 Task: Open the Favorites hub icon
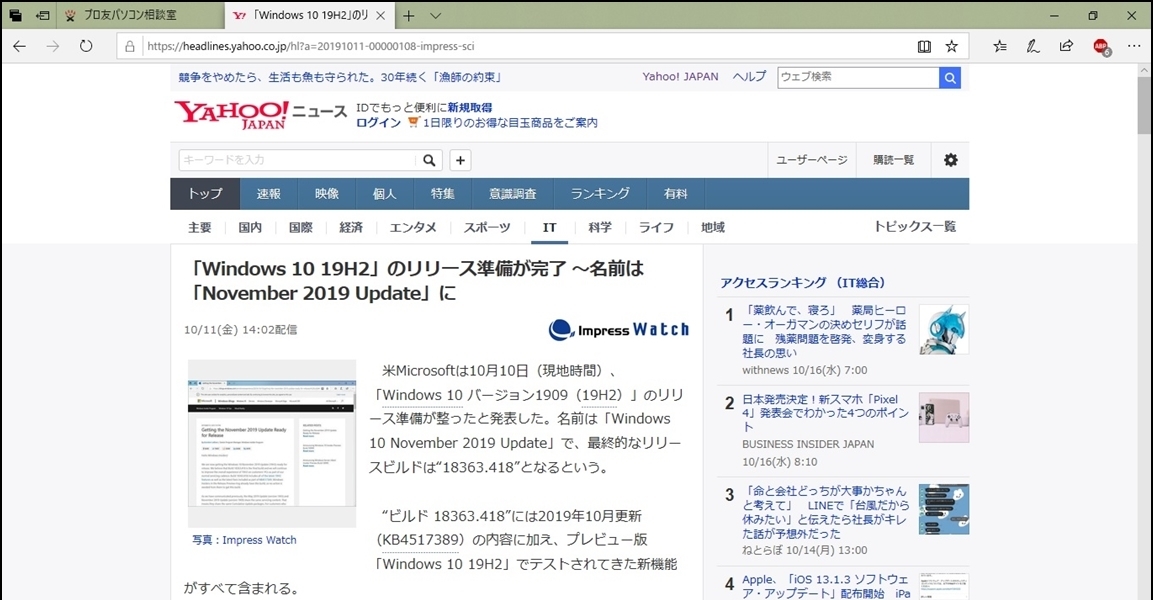click(1000, 46)
